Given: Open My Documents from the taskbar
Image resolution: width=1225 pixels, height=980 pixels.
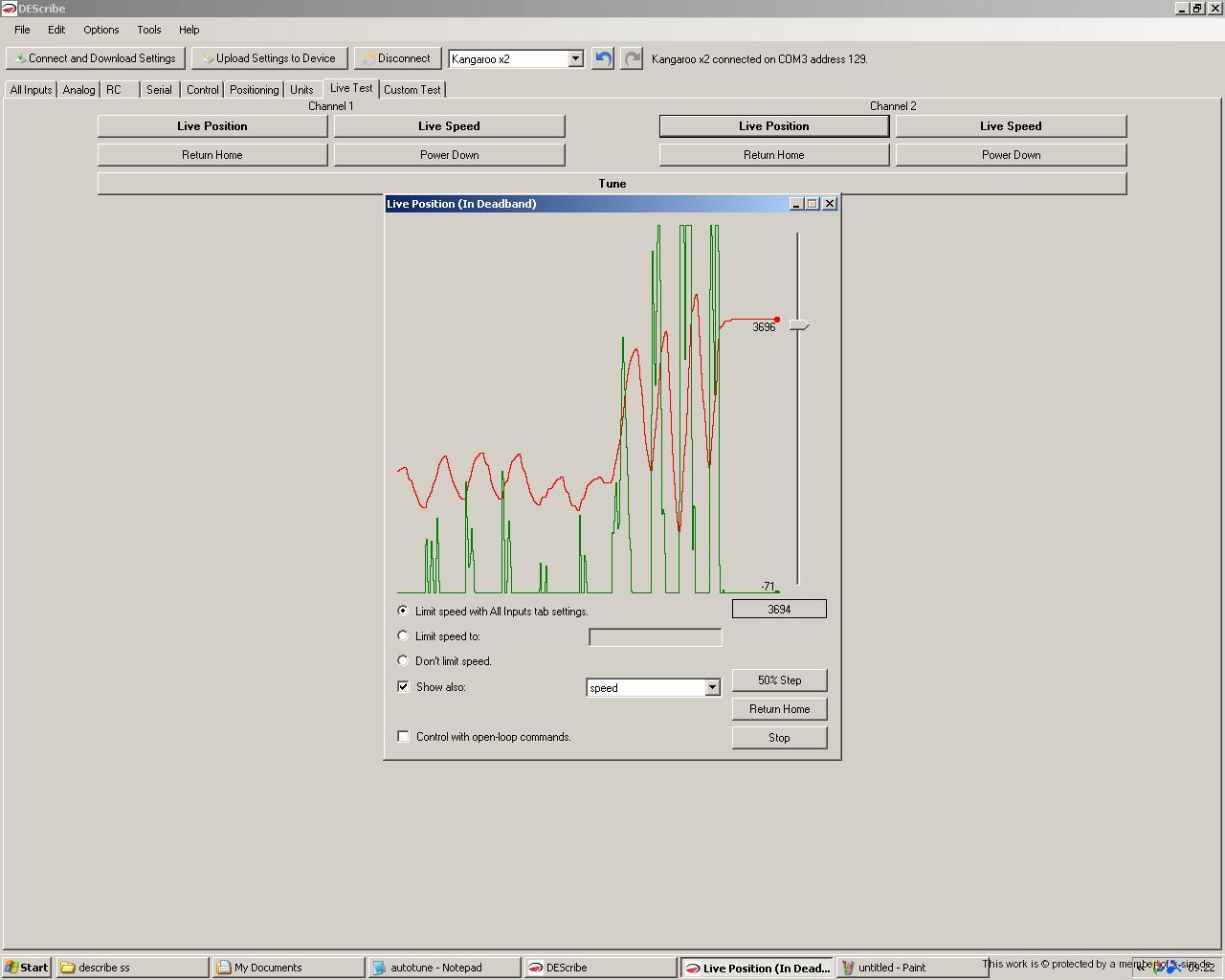Looking at the screenshot, I should click(x=288, y=968).
